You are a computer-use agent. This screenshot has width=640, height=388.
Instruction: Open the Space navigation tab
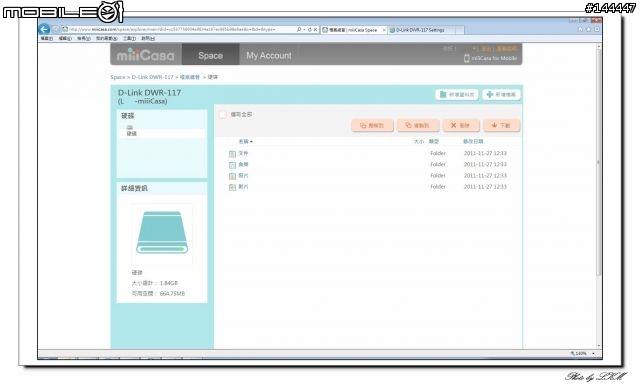click(x=210, y=55)
